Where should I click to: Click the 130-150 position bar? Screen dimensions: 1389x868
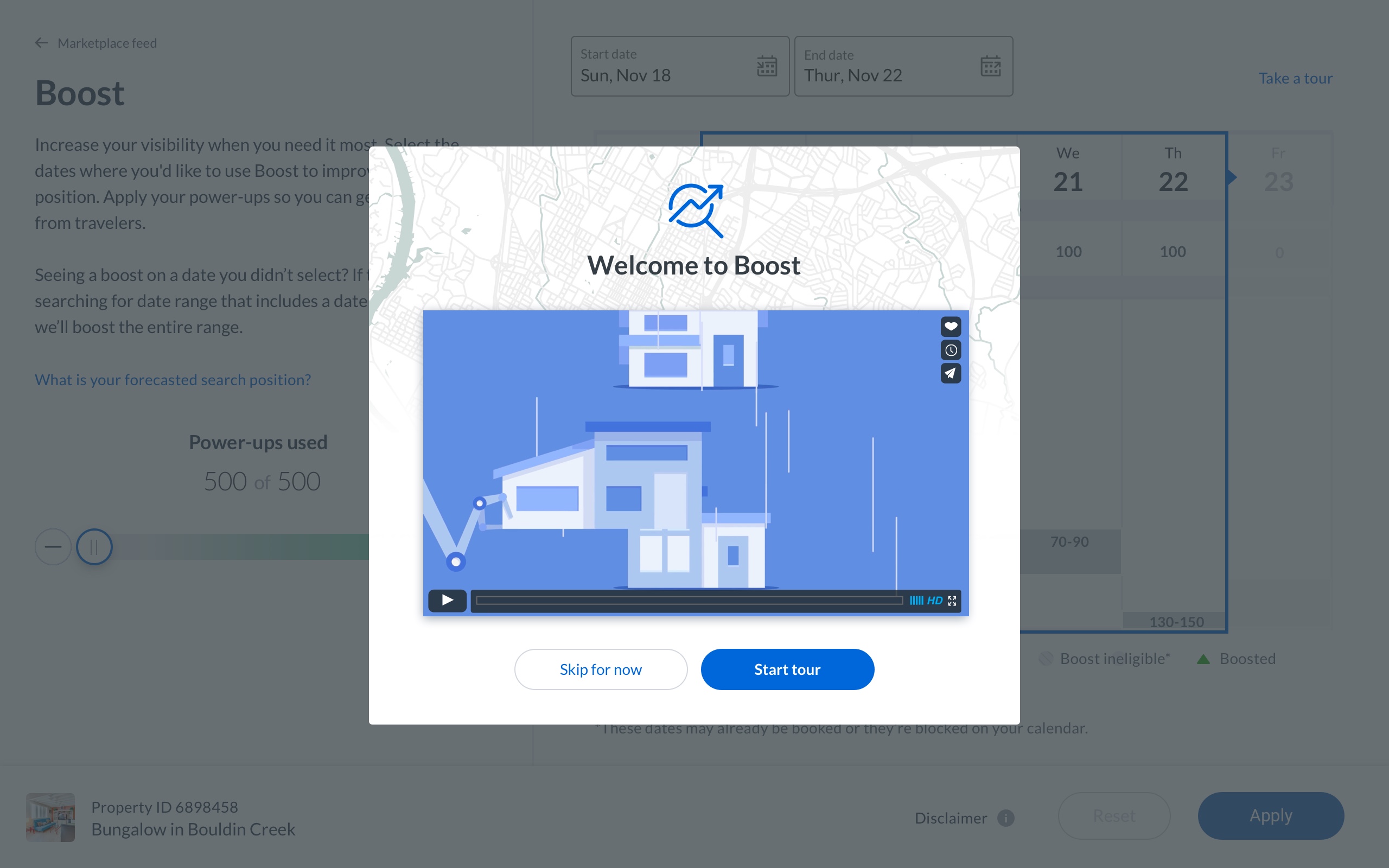tap(1174, 621)
